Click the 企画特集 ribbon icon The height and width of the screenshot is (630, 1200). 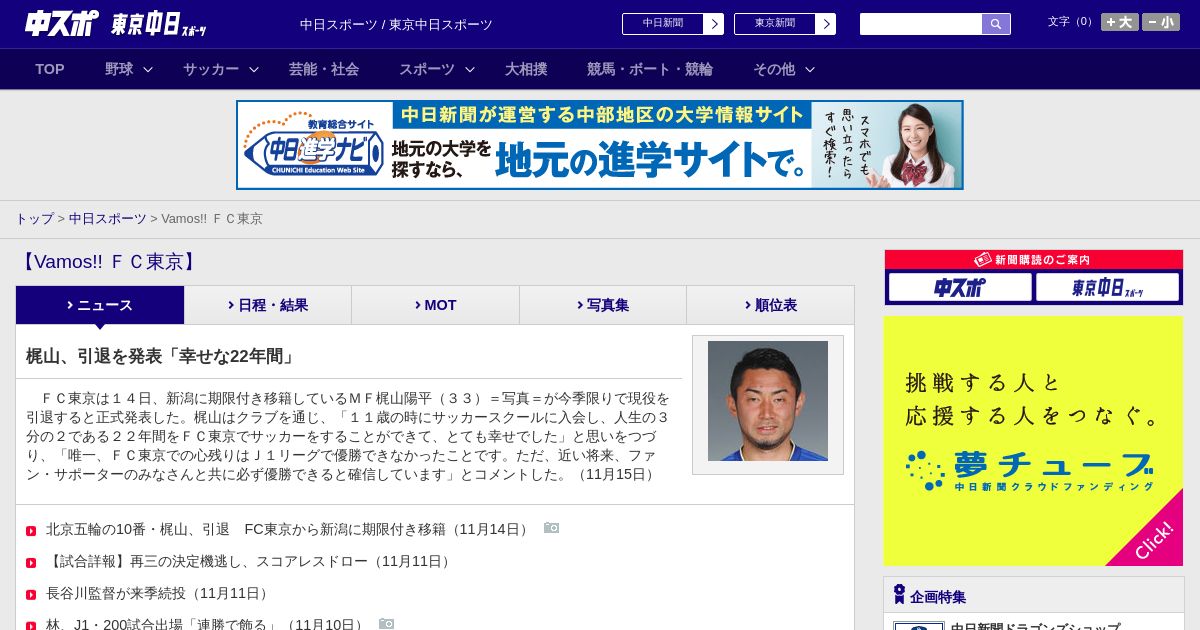click(x=899, y=594)
